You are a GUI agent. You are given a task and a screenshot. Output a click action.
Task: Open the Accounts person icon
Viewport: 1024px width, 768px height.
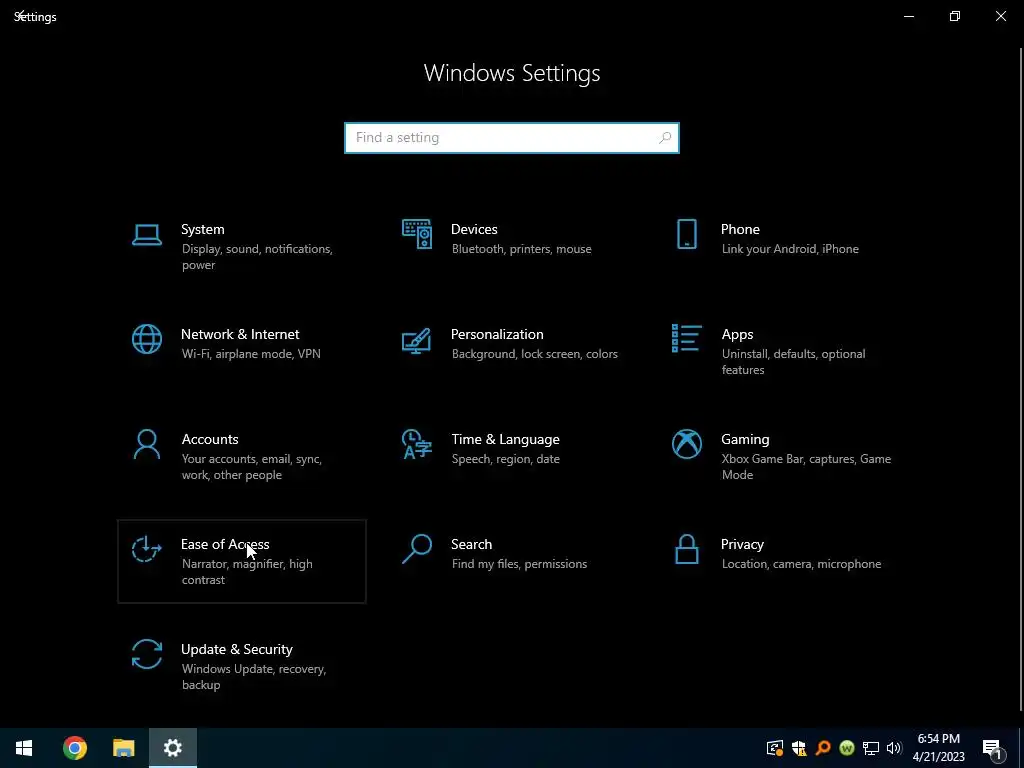pyautogui.click(x=147, y=444)
